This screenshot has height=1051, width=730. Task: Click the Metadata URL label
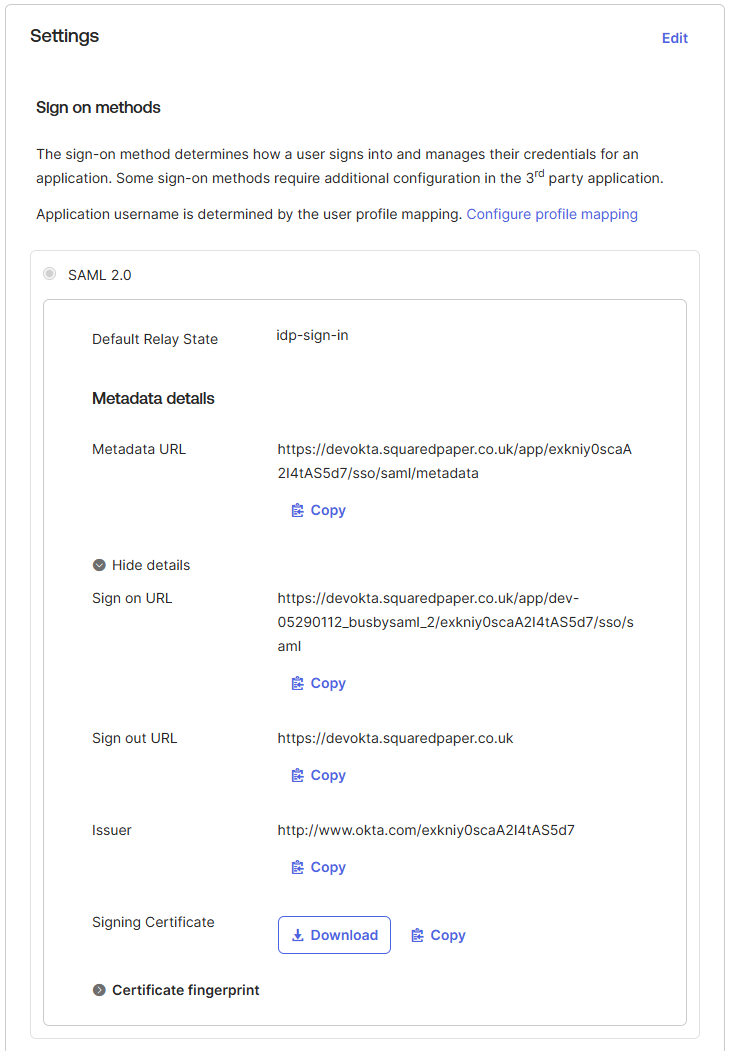click(x=139, y=449)
